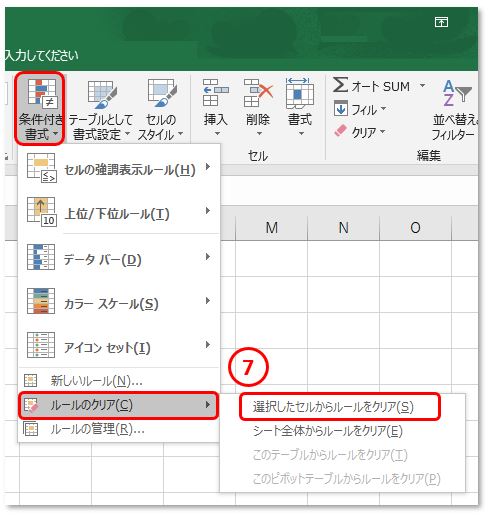The image size is (489, 516).
Task: Choose アイコン セット(I) menu entry
Action: [119, 345]
